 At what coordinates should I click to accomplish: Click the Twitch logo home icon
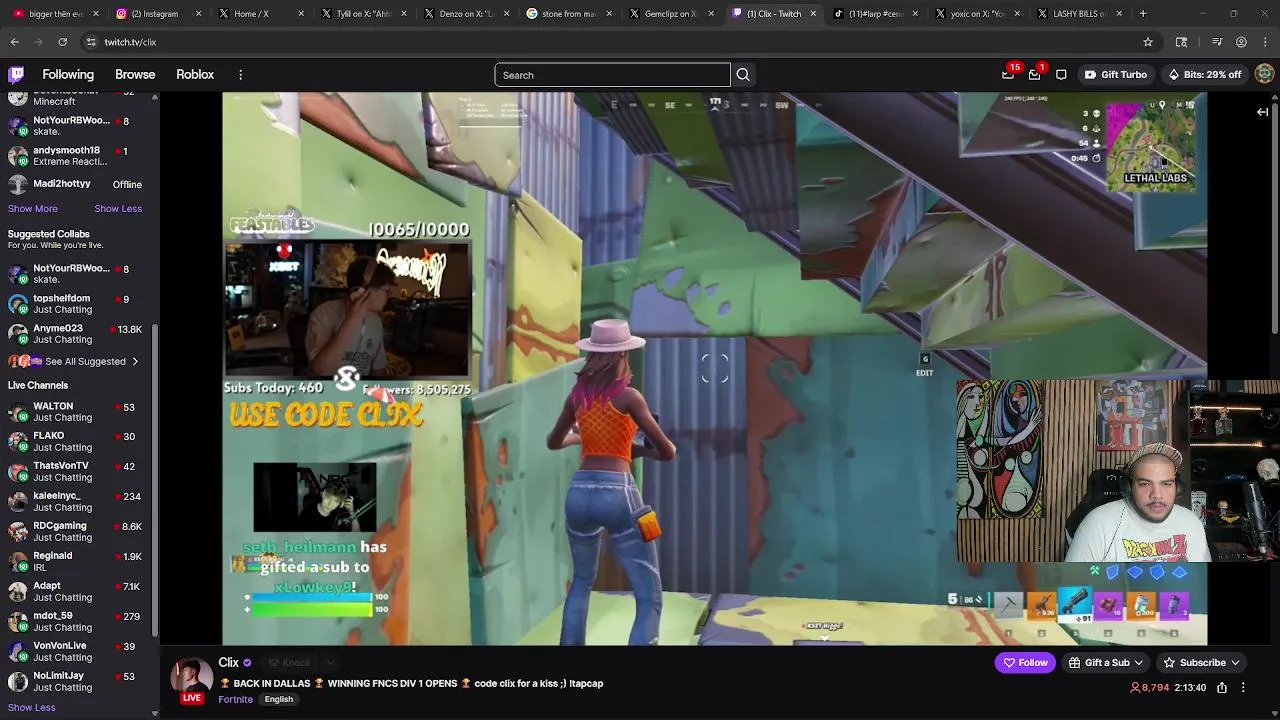tap(16, 75)
